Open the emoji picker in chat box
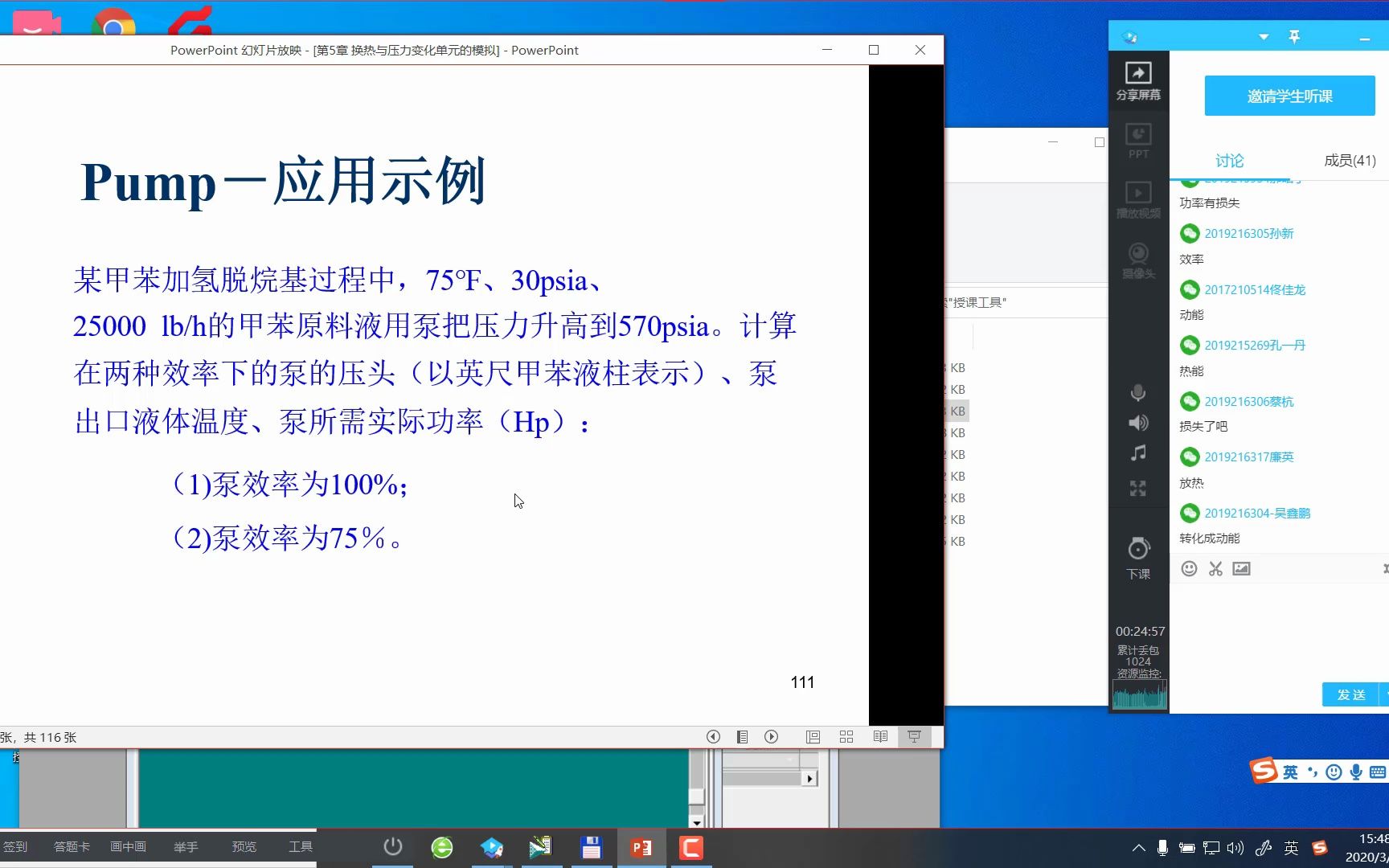Image resolution: width=1389 pixels, height=868 pixels. (1189, 569)
